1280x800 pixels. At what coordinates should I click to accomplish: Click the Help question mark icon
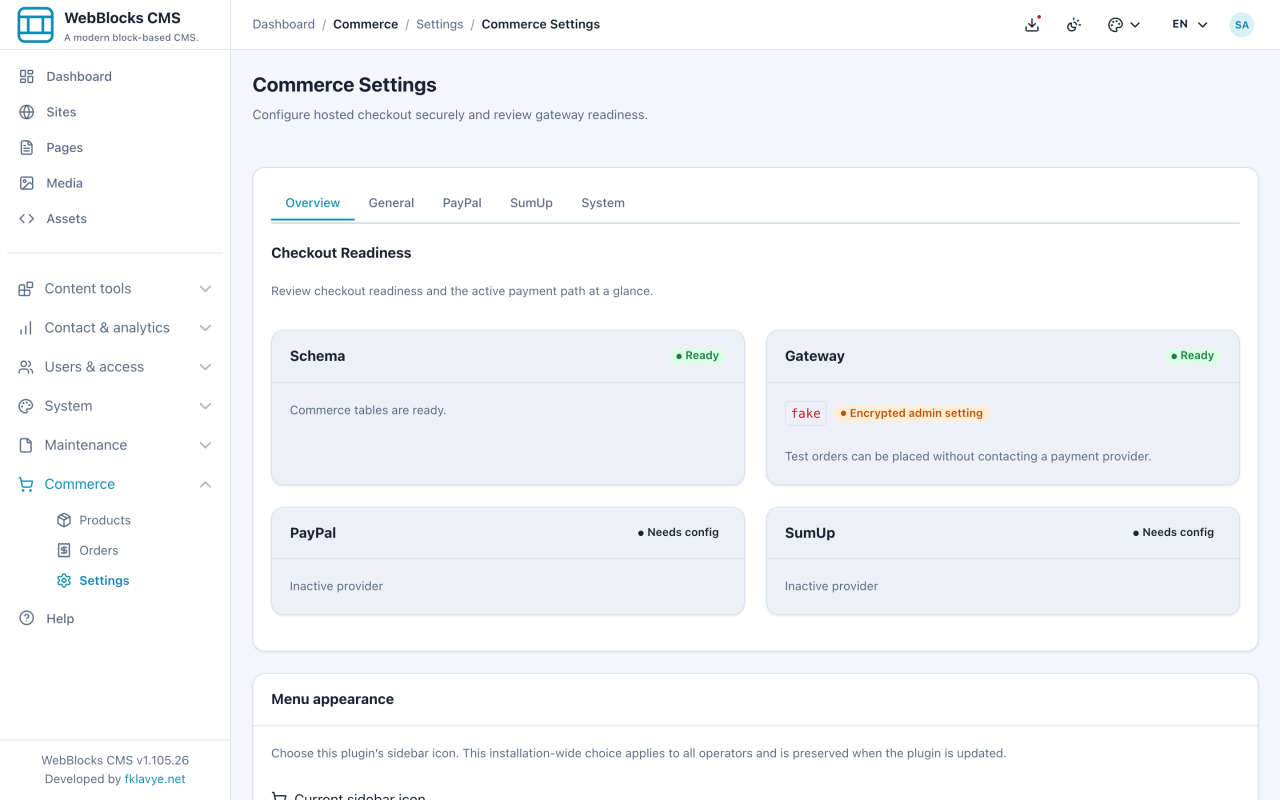pyautogui.click(x=27, y=618)
